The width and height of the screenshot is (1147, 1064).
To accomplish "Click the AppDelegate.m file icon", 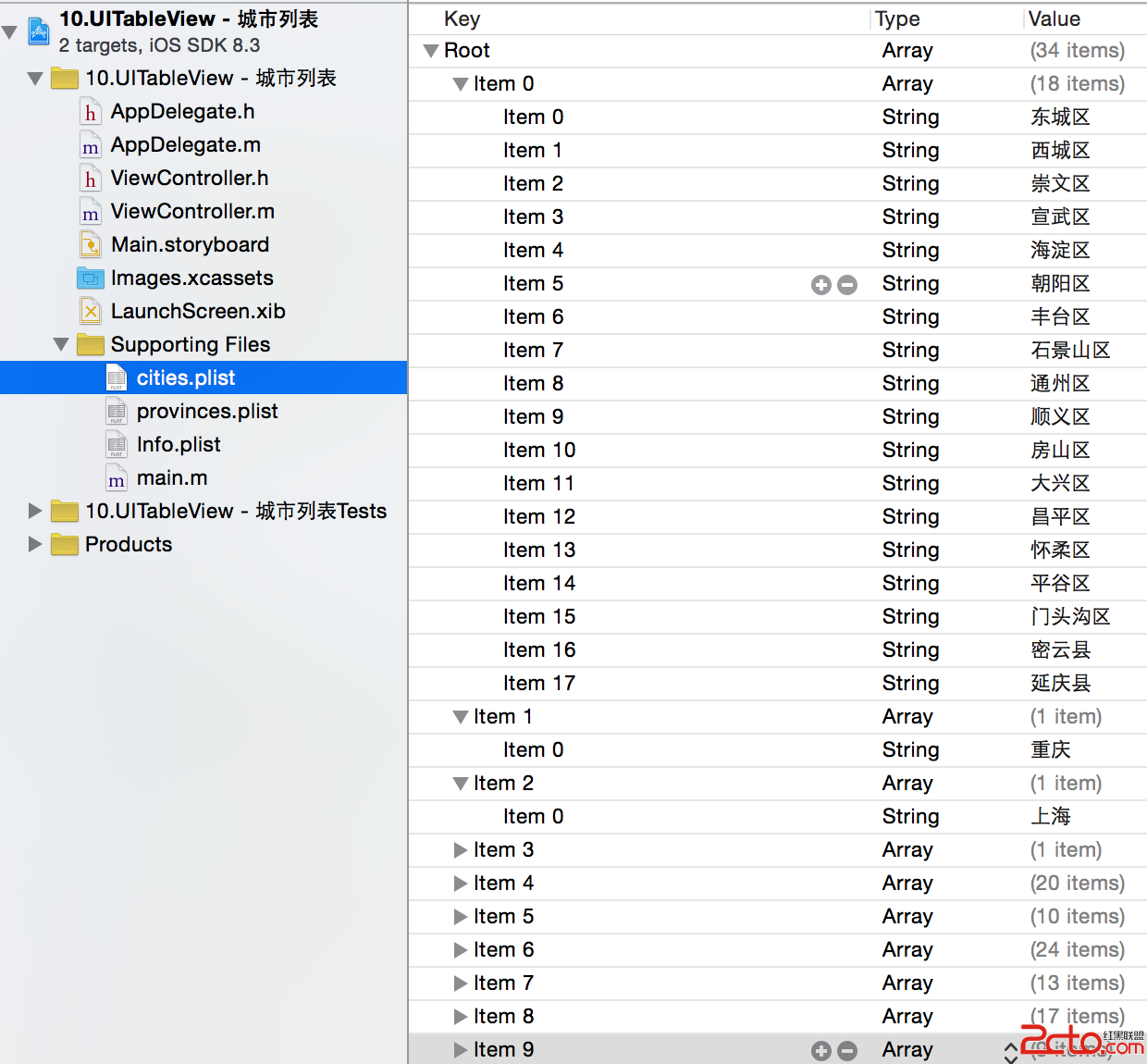I will pyautogui.click(x=90, y=145).
